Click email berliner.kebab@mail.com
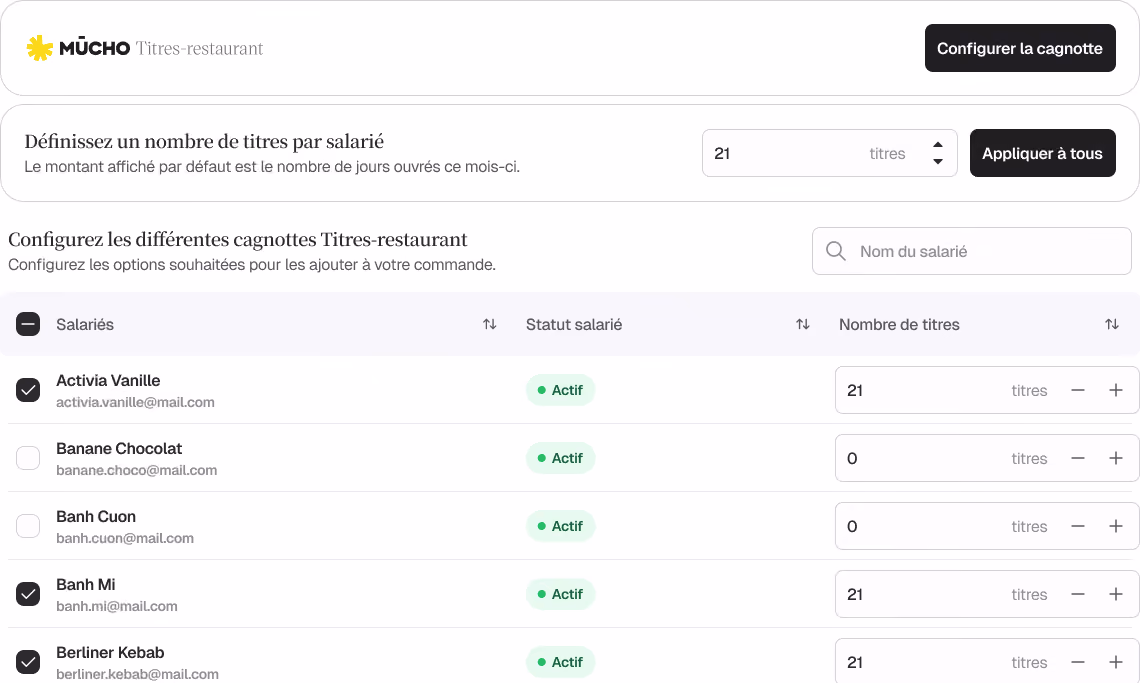 [137, 674]
